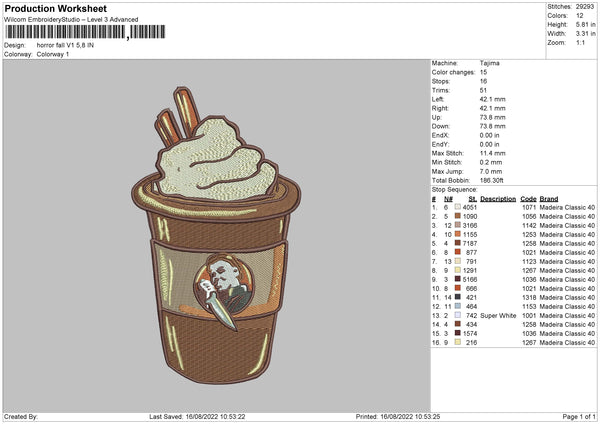Click the light blue swatch beside 464 stitches

tap(458, 306)
